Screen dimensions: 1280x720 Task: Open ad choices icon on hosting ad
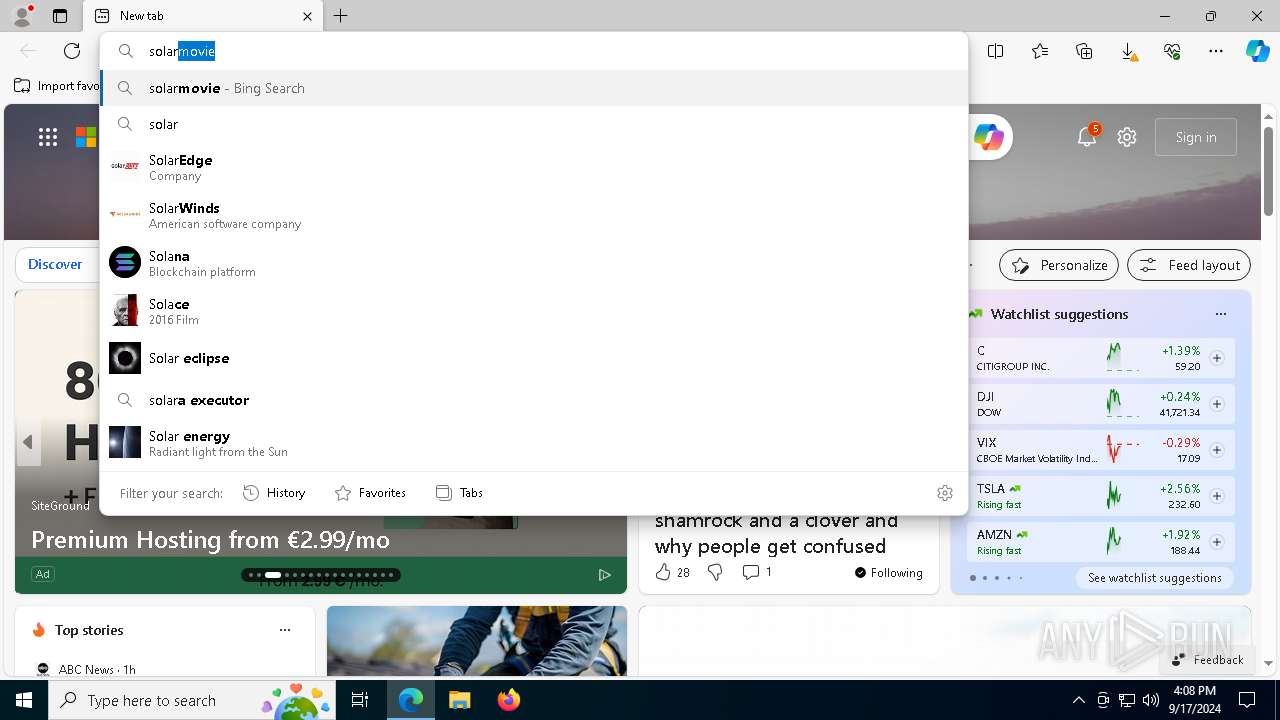coord(604,575)
